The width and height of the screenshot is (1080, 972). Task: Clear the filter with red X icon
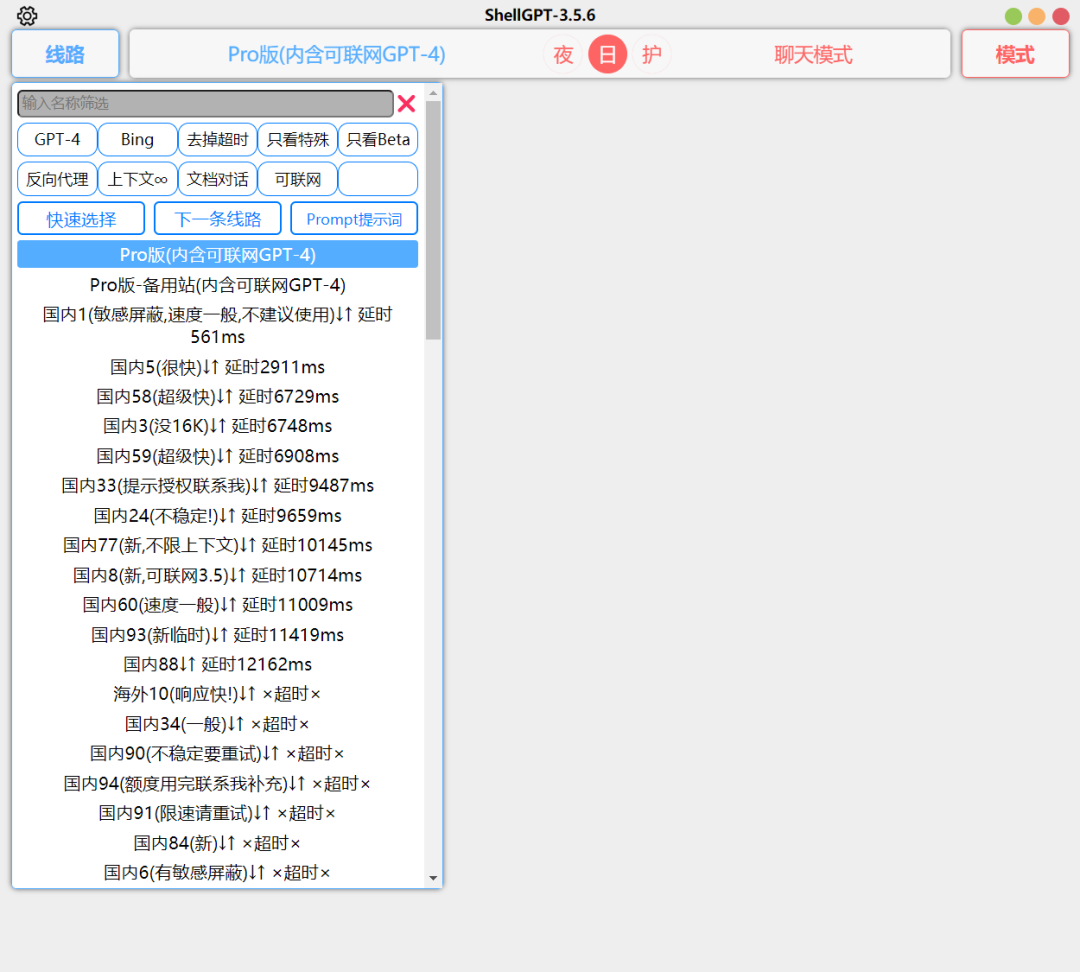click(406, 104)
